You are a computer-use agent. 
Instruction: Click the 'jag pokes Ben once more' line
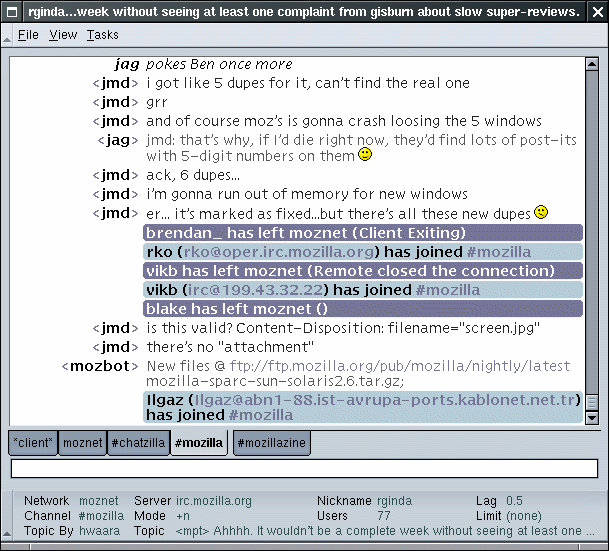tap(204, 64)
